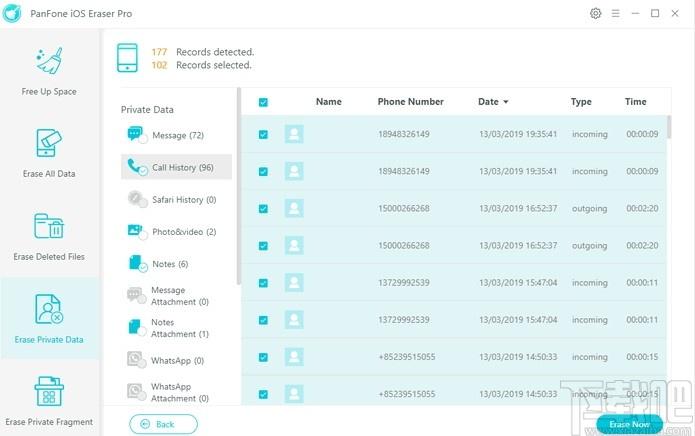Screen dimensions: 695x436
Task: Sort by Phone Number column header
Action: click(410, 101)
